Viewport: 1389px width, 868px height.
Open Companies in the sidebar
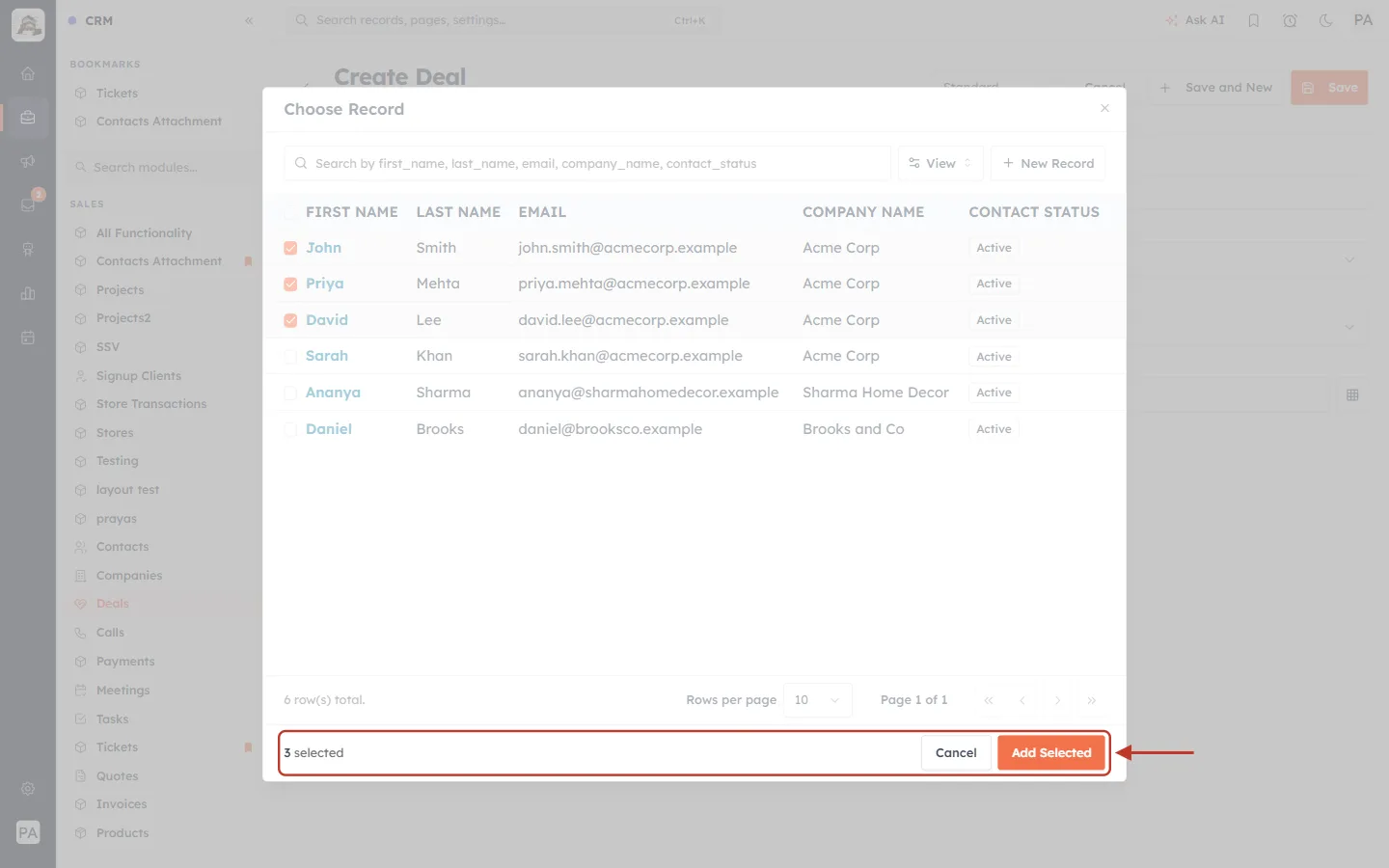tap(129, 576)
